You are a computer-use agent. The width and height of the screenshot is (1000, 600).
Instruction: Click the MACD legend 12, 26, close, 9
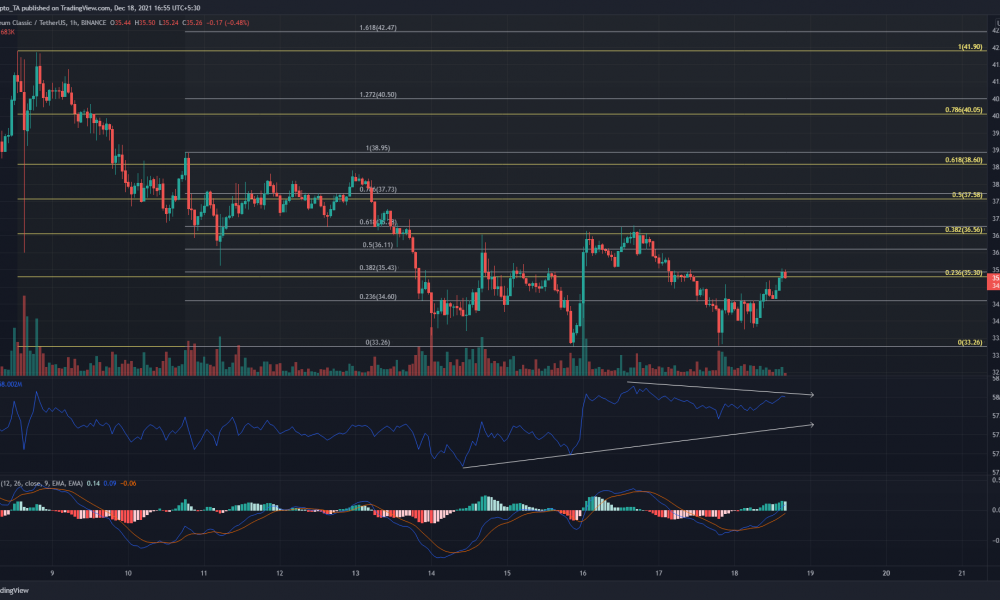41,483
